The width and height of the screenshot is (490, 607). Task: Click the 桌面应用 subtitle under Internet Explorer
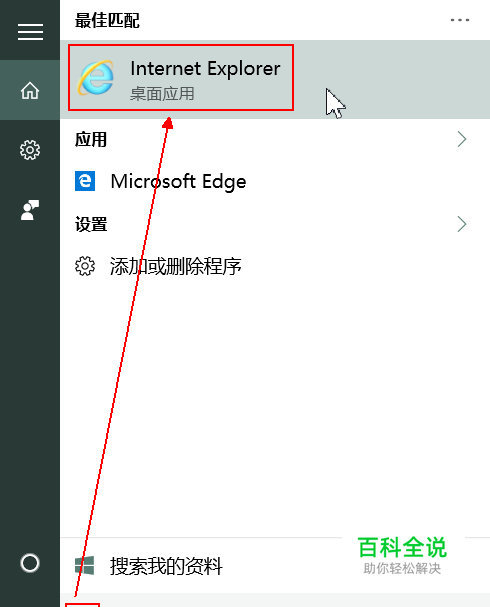[x=162, y=94]
